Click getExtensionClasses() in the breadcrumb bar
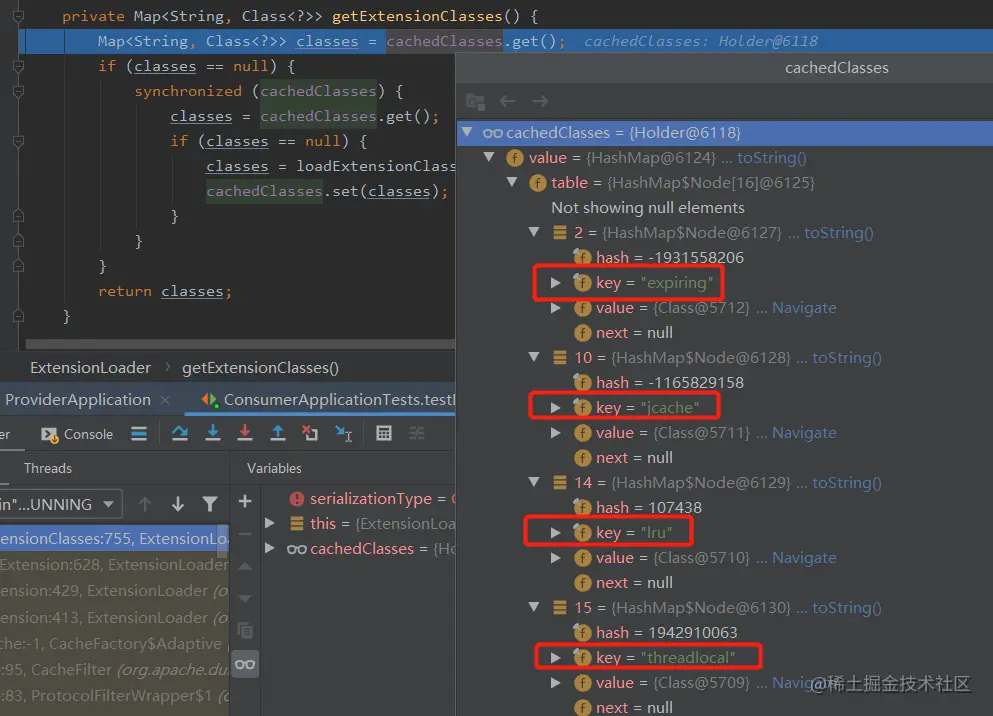 (260, 368)
